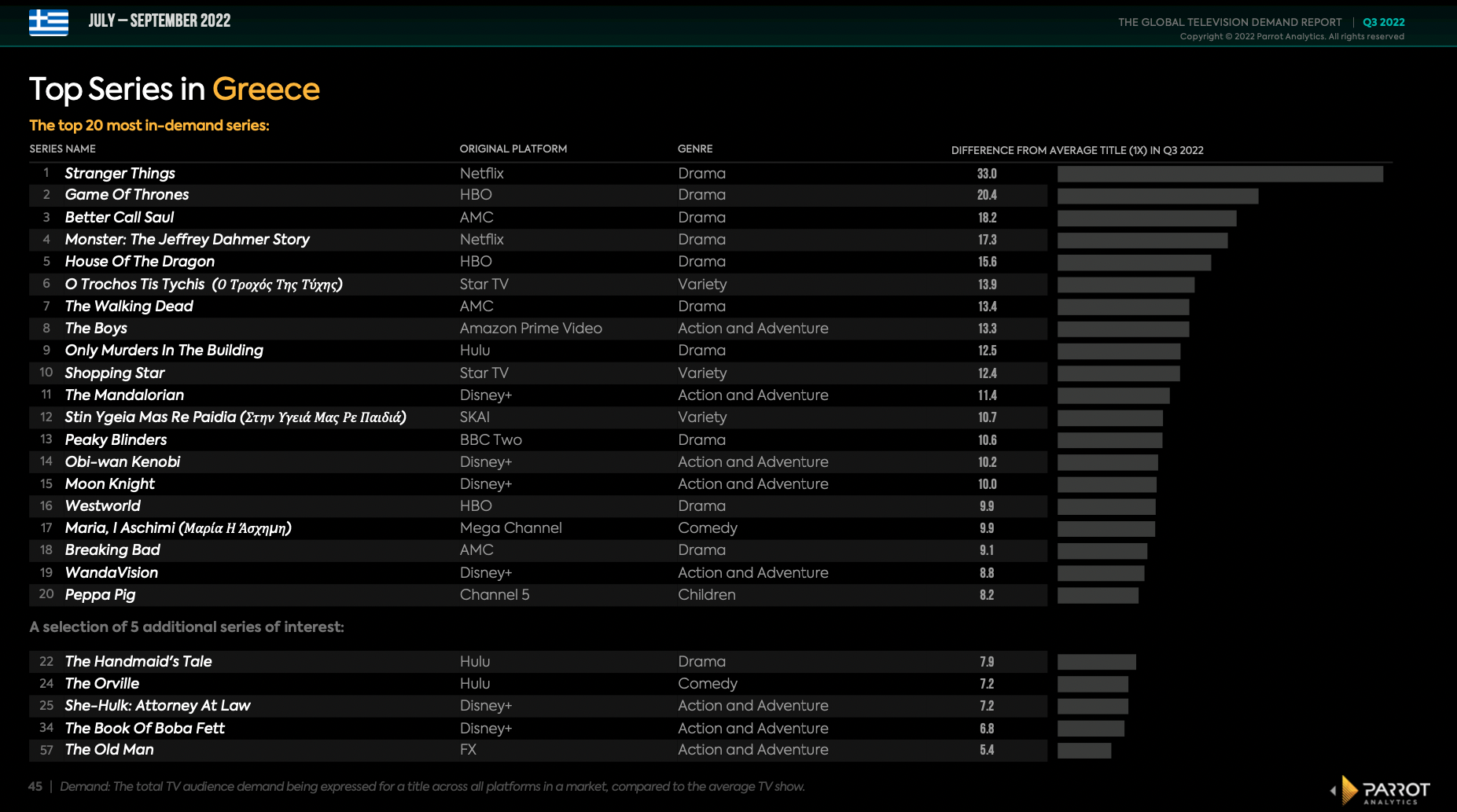The height and width of the screenshot is (812, 1457).
Task: Select 'July – September 2022' header text
Action: point(160,21)
